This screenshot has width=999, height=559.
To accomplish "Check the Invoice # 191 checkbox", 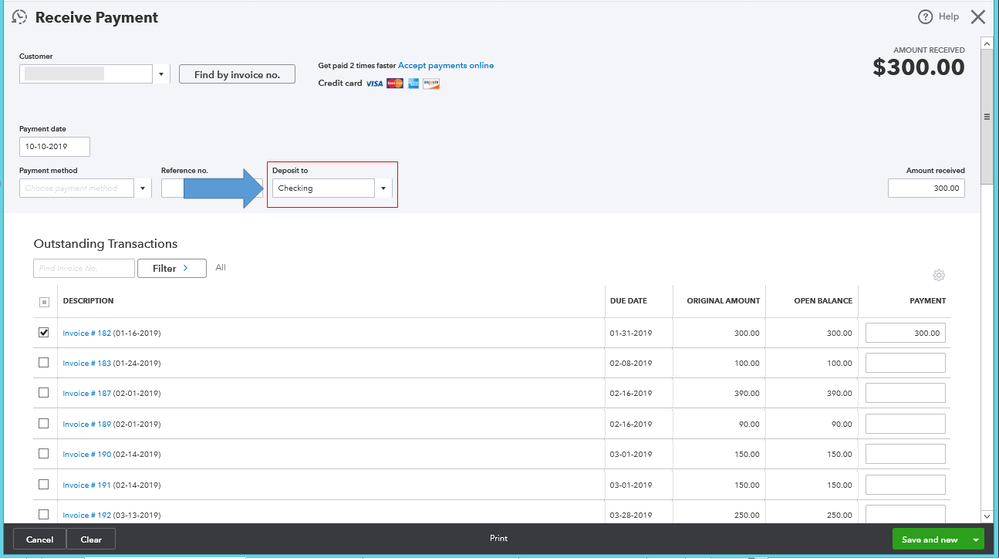I will point(43,484).
